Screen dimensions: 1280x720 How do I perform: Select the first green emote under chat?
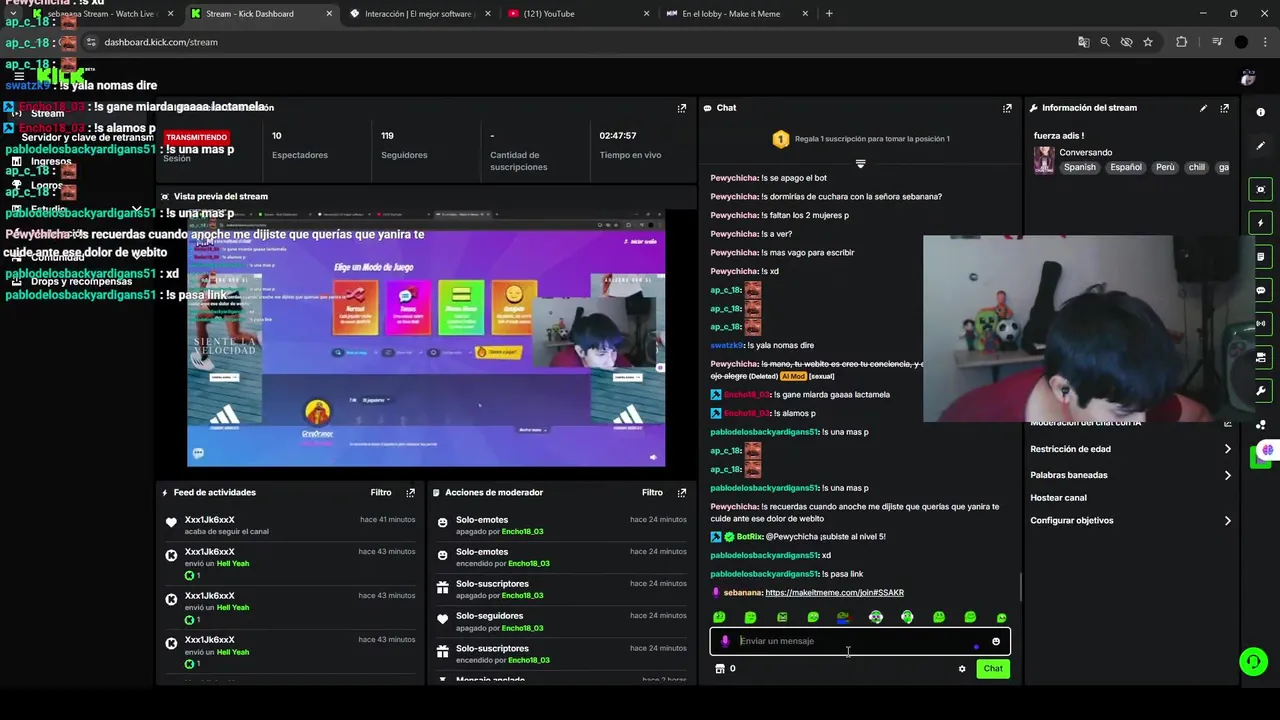point(719,618)
